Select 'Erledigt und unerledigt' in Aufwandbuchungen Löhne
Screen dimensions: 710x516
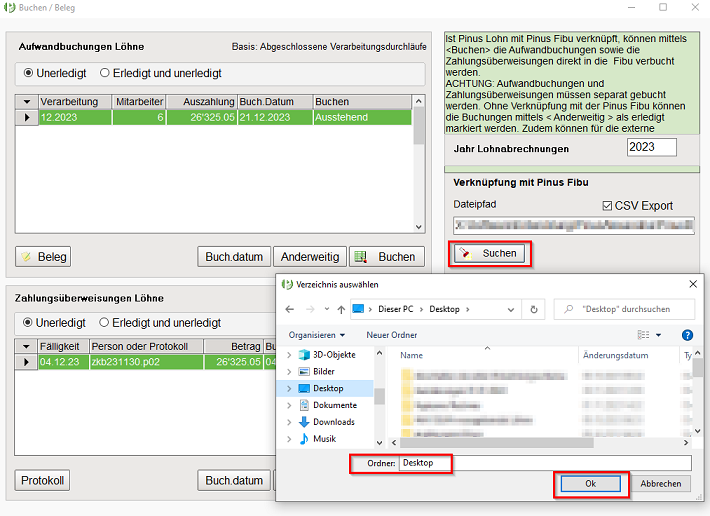tap(161, 73)
